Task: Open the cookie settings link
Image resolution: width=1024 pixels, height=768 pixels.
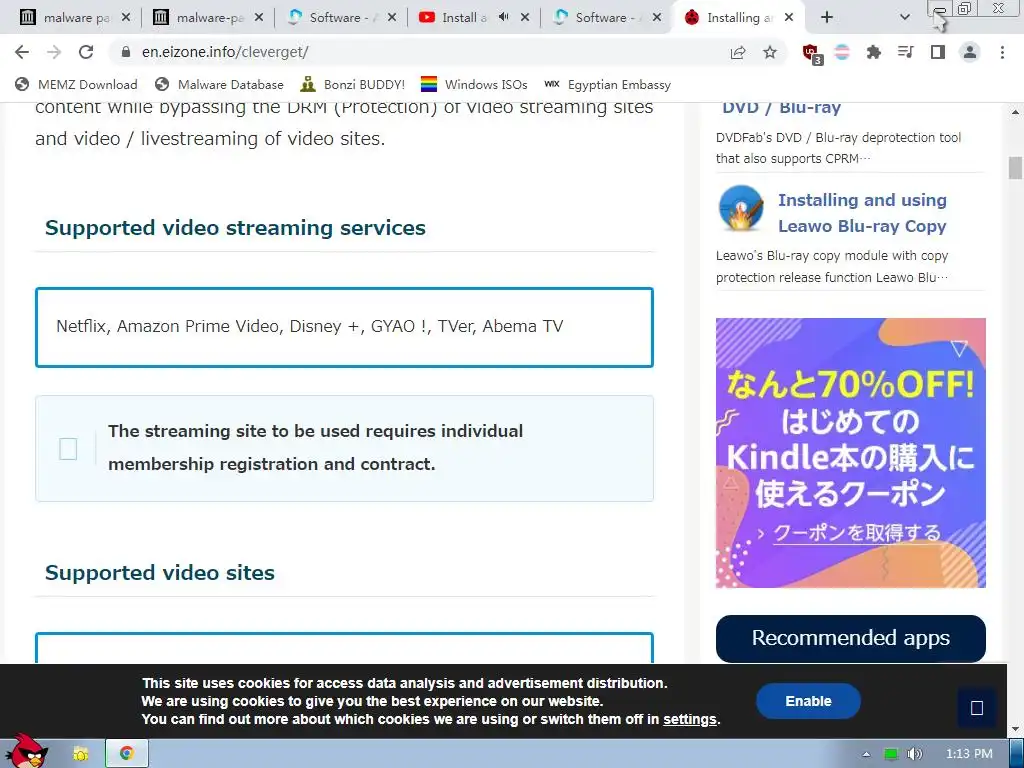Action: tap(690, 719)
